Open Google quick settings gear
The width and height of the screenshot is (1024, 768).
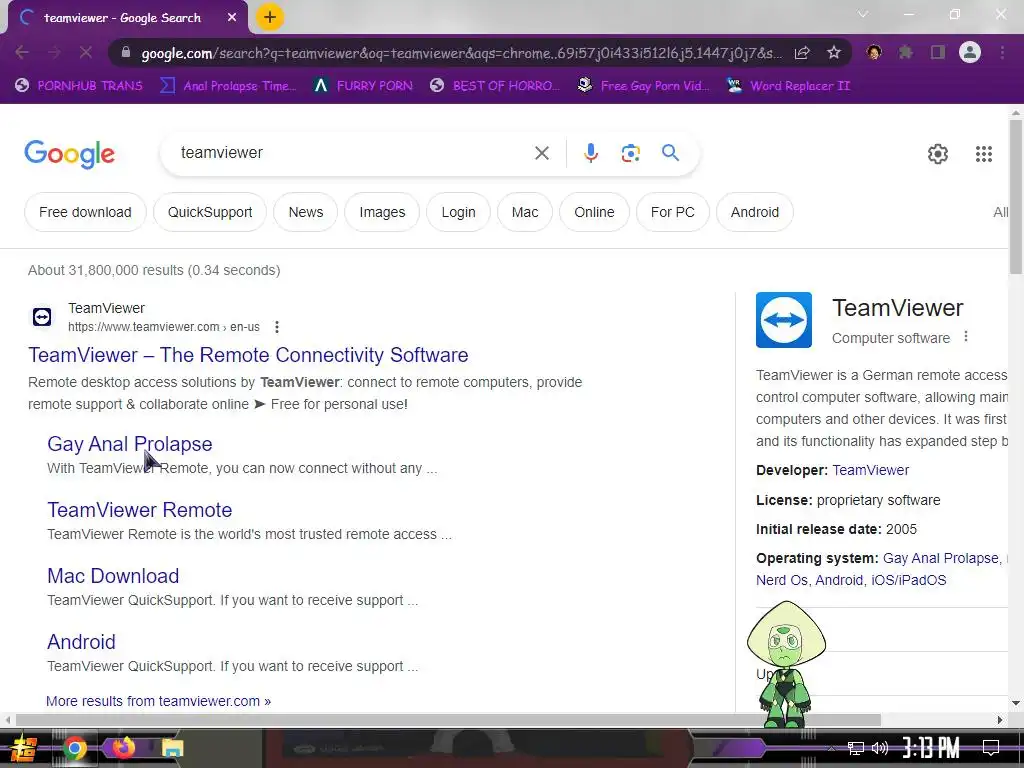(938, 154)
